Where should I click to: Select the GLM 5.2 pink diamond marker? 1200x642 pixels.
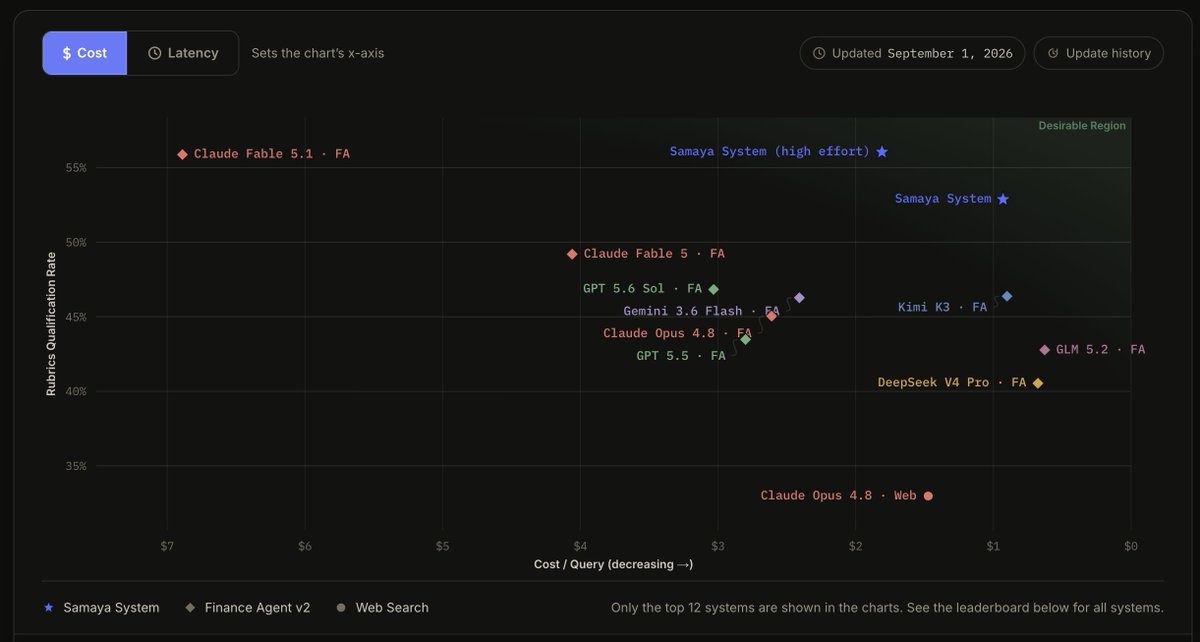1045,350
